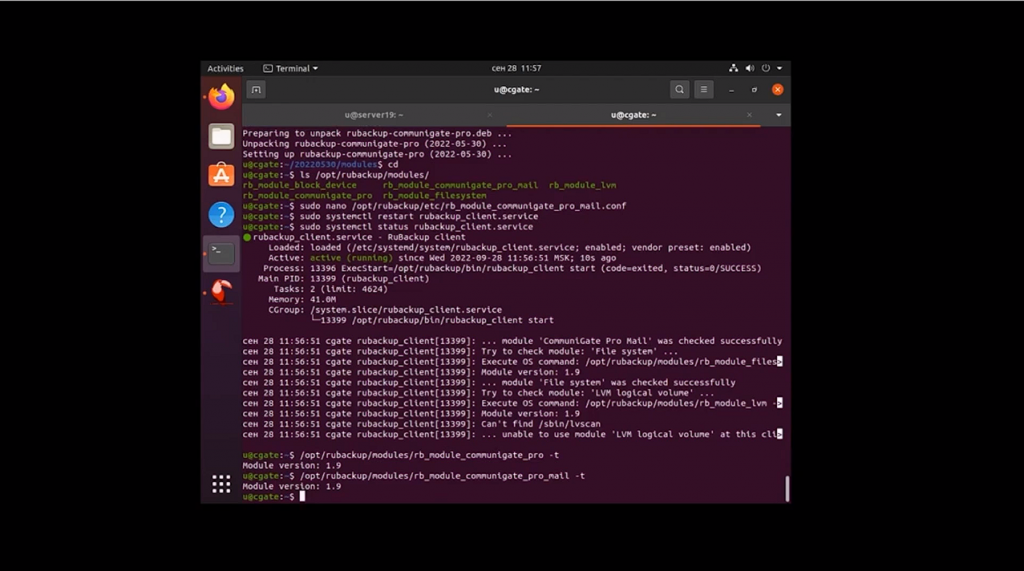Click the 'Main PID: 13399' line

(x=344, y=278)
